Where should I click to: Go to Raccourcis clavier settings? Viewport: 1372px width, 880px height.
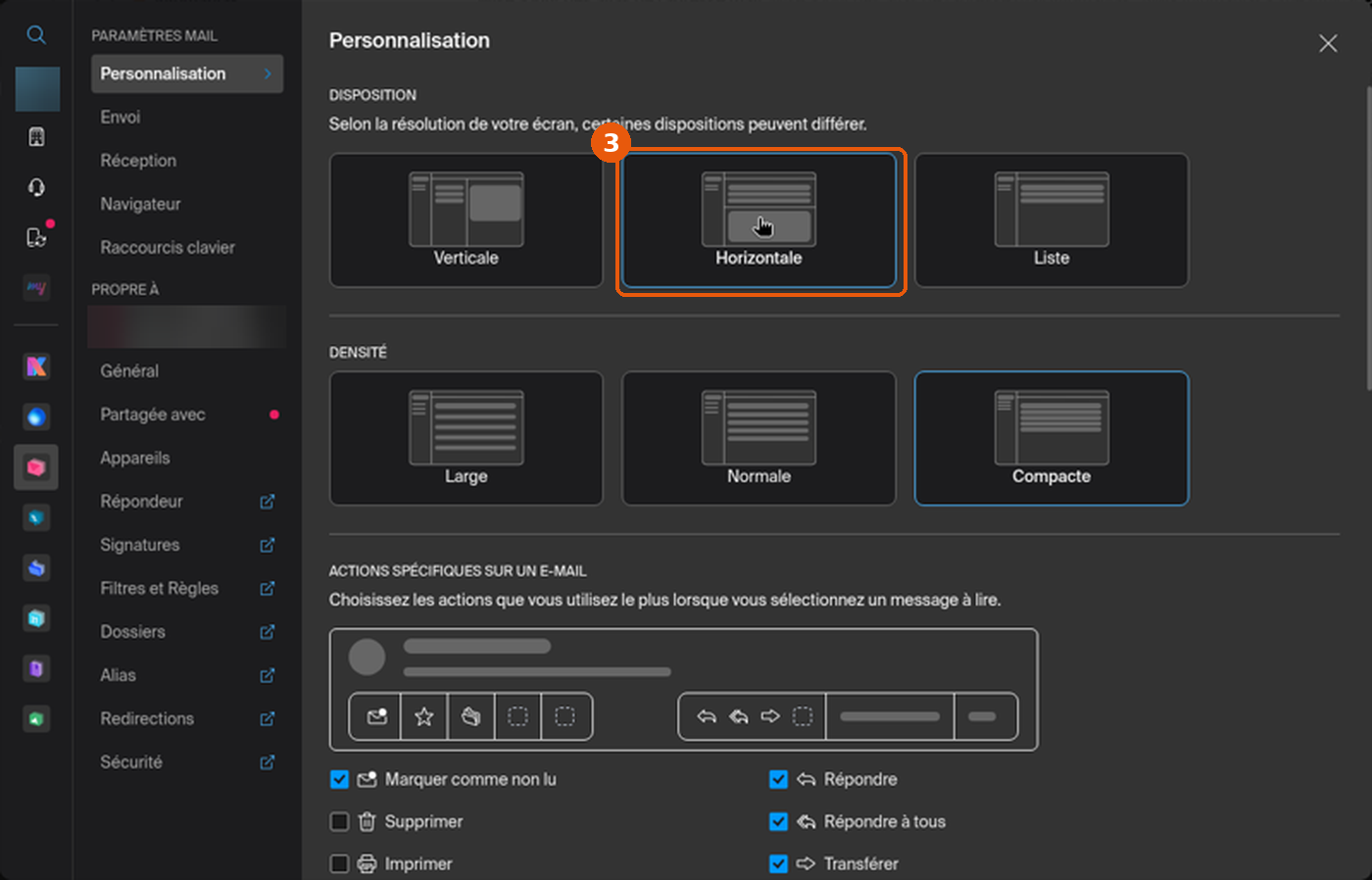[x=168, y=248]
